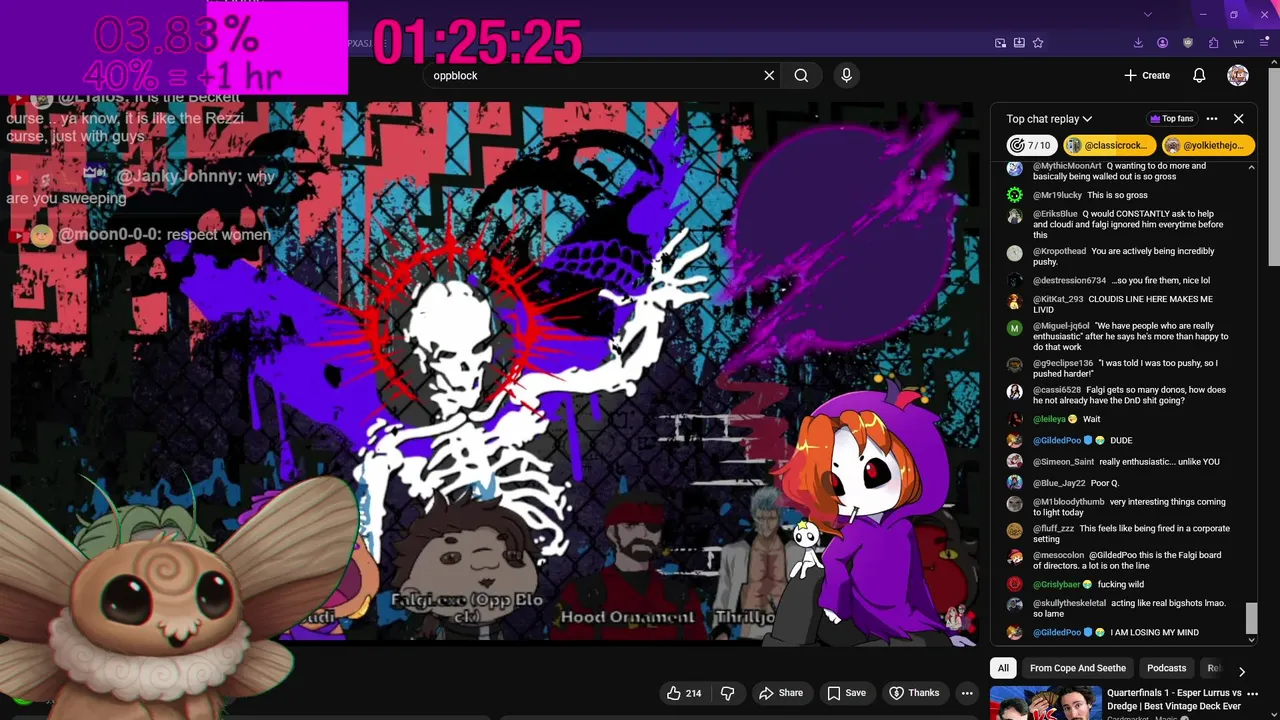Click @g9eclipse136 chat message
This screenshot has width=1280, height=720.
pos(1125,368)
